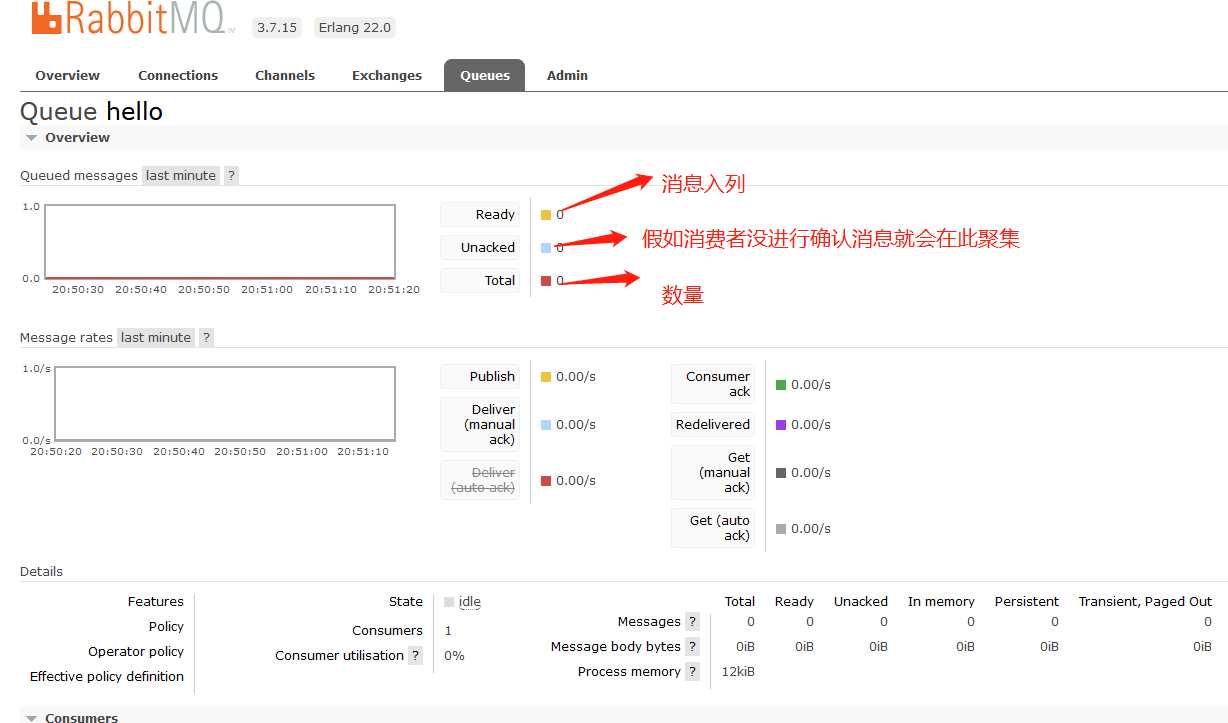Click the Redelivered 0.00/s value
The image size is (1228, 723).
(811, 424)
